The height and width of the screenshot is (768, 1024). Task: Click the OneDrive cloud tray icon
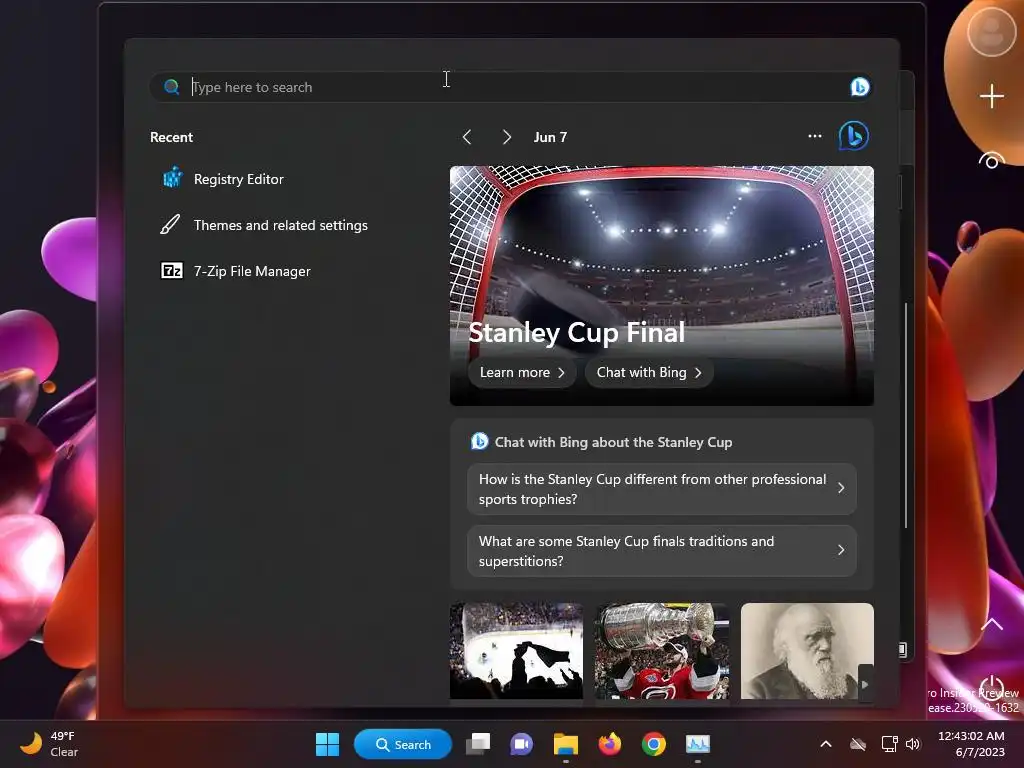[x=857, y=744]
